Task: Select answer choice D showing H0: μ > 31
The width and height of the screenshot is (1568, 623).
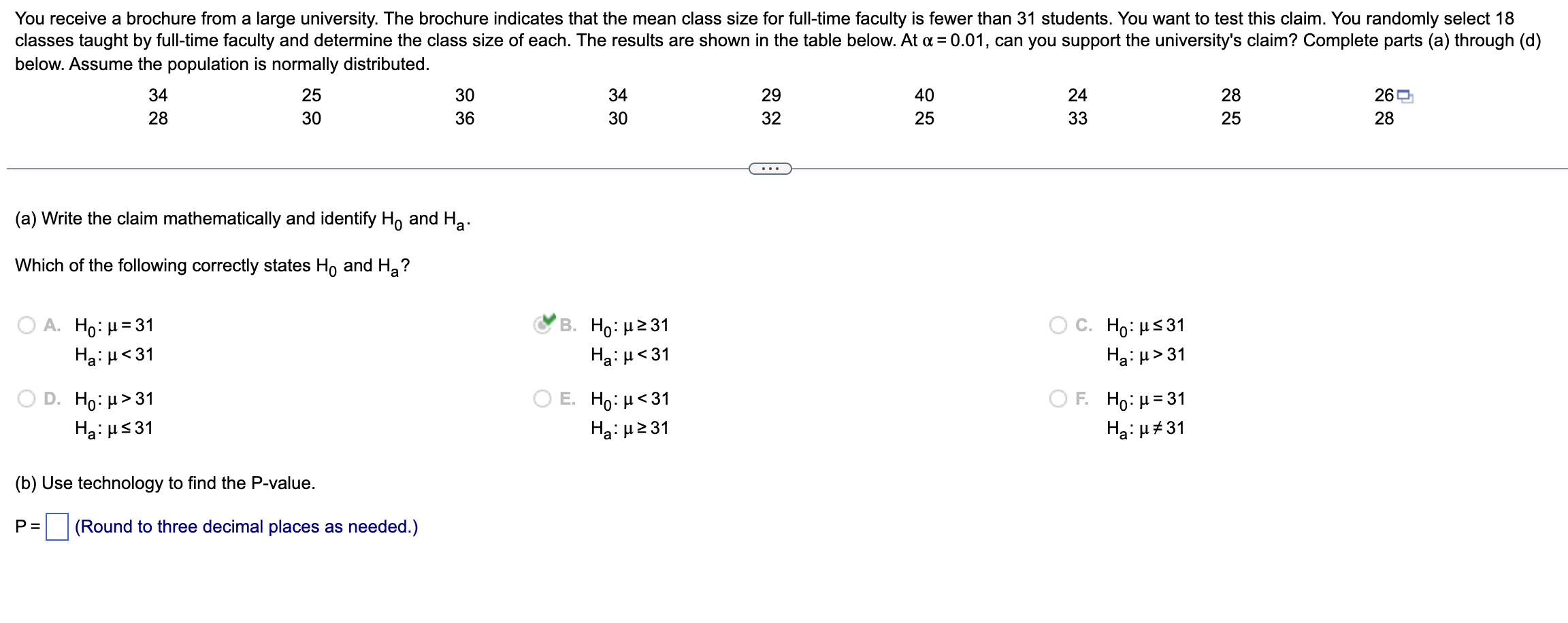Action: click(x=26, y=399)
